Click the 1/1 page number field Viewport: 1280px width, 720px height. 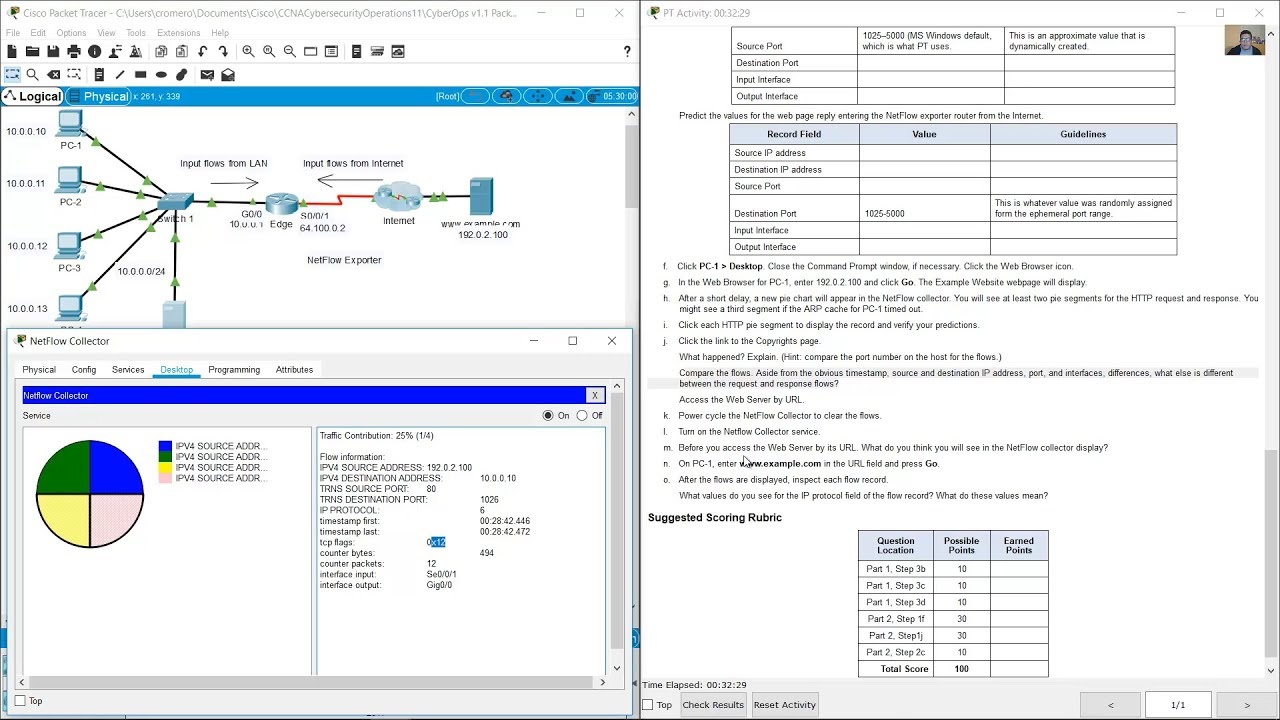(x=1178, y=705)
